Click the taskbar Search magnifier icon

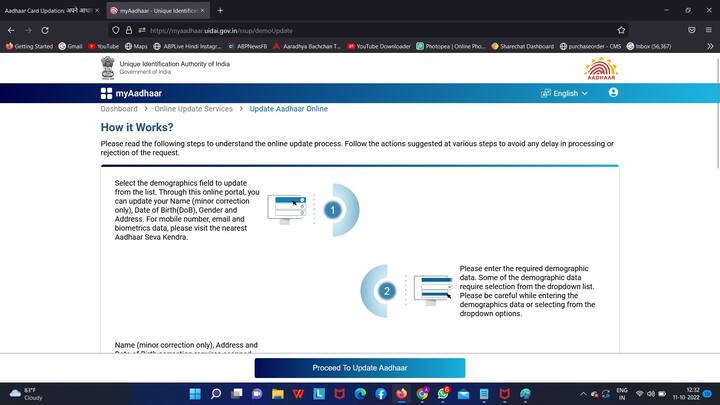(216, 393)
